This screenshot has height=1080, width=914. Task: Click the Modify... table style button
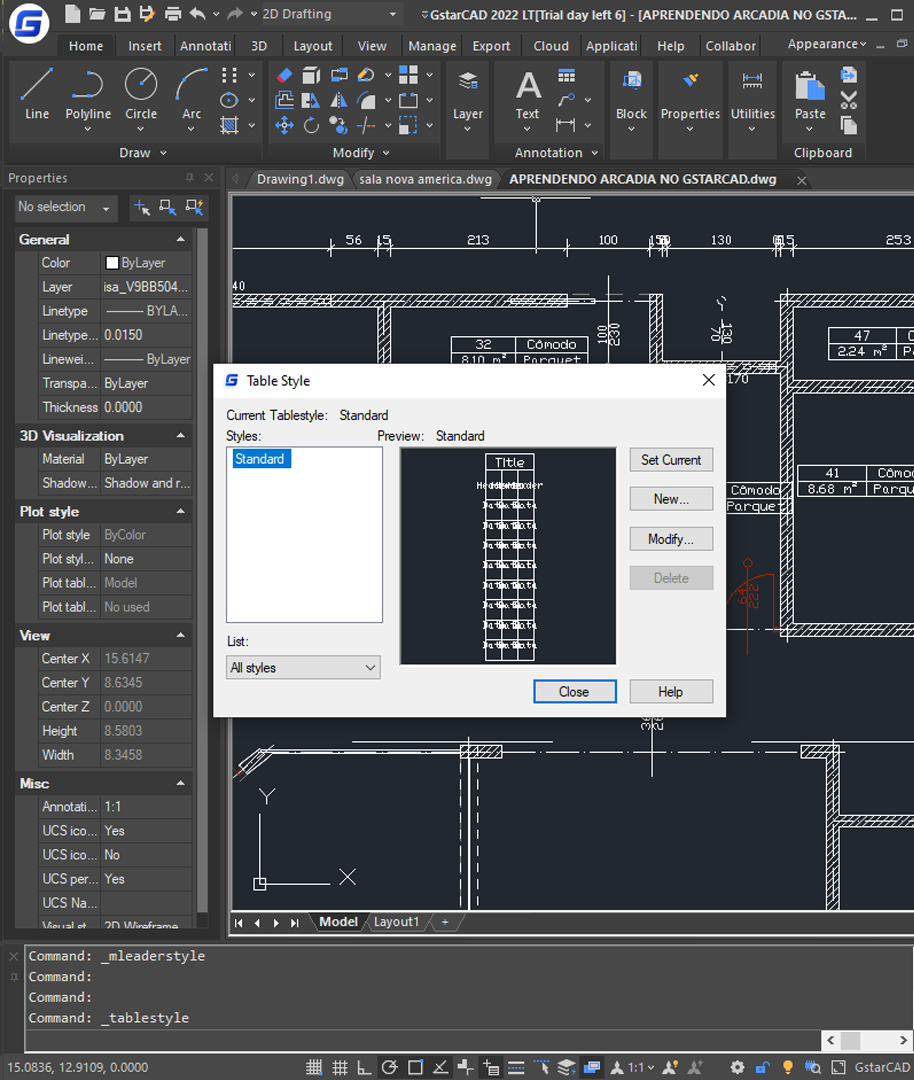(x=671, y=539)
